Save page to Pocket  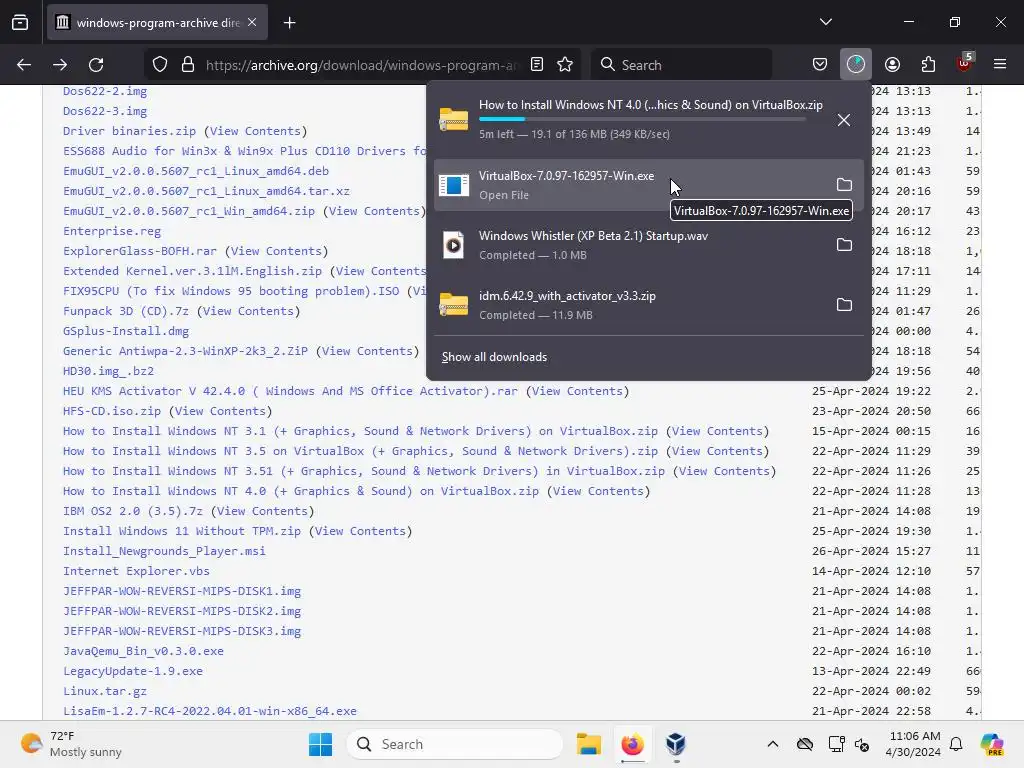point(820,65)
